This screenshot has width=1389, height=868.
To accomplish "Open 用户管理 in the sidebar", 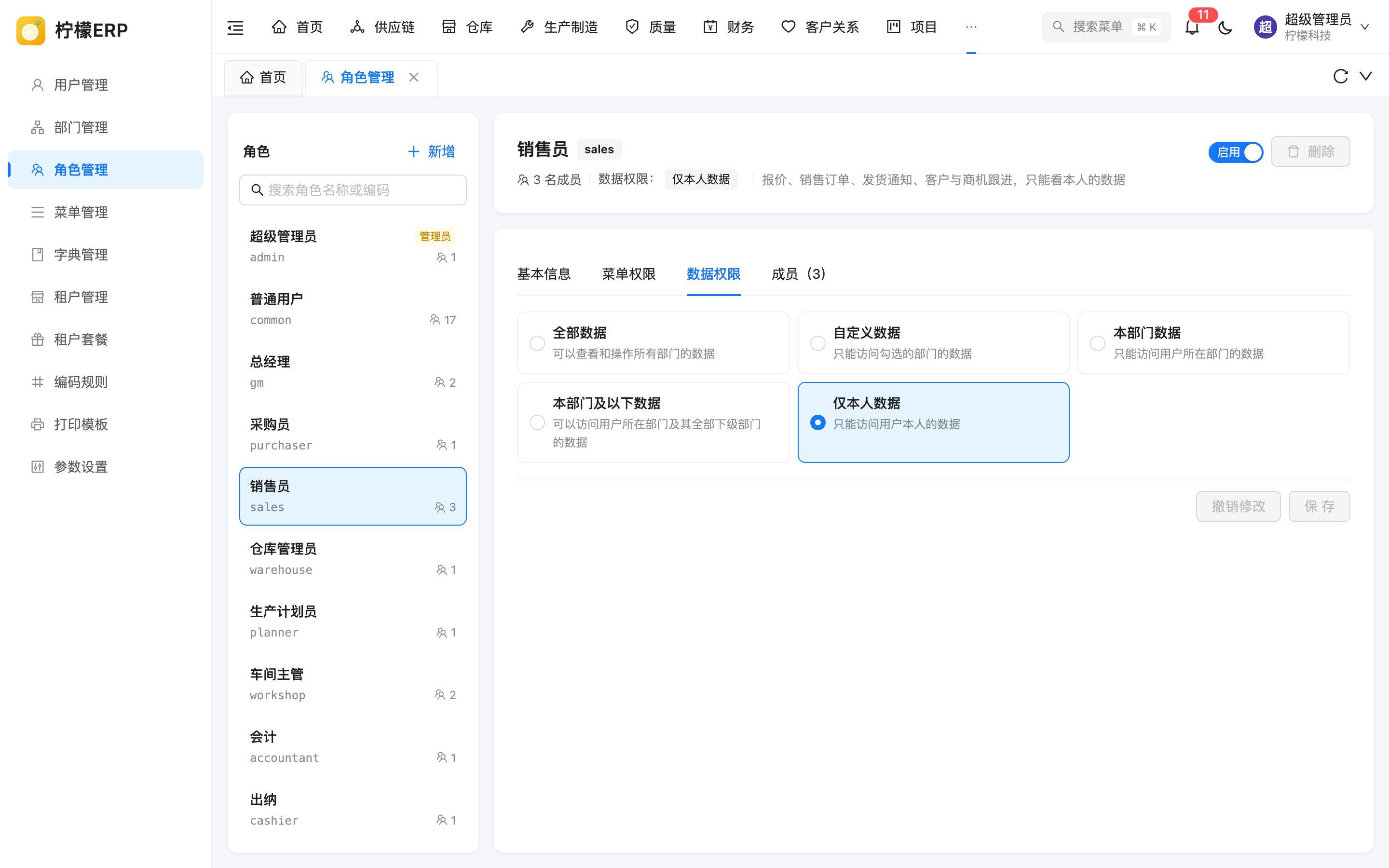I will (106, 85).
